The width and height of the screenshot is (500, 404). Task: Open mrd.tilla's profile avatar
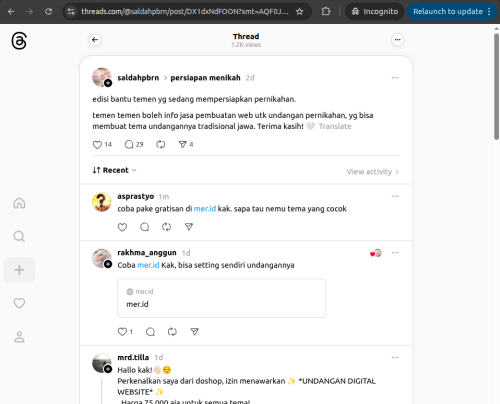click(102, 363)
